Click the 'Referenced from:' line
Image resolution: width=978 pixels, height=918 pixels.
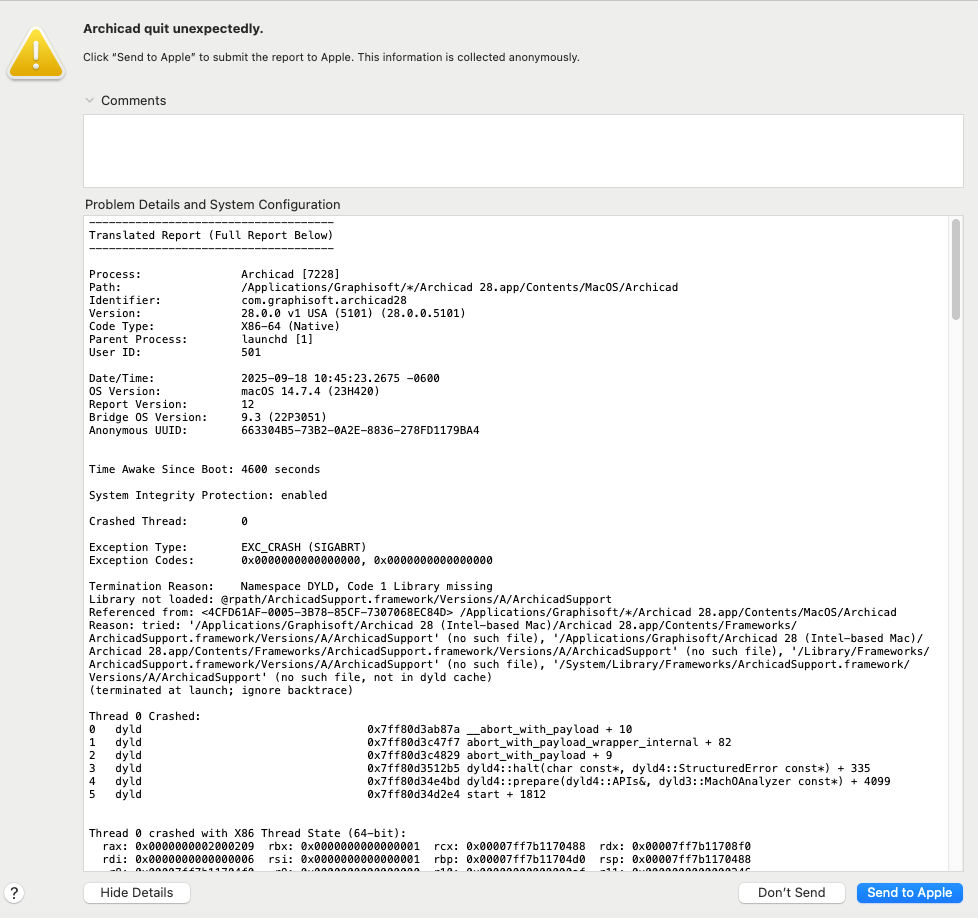493,613
